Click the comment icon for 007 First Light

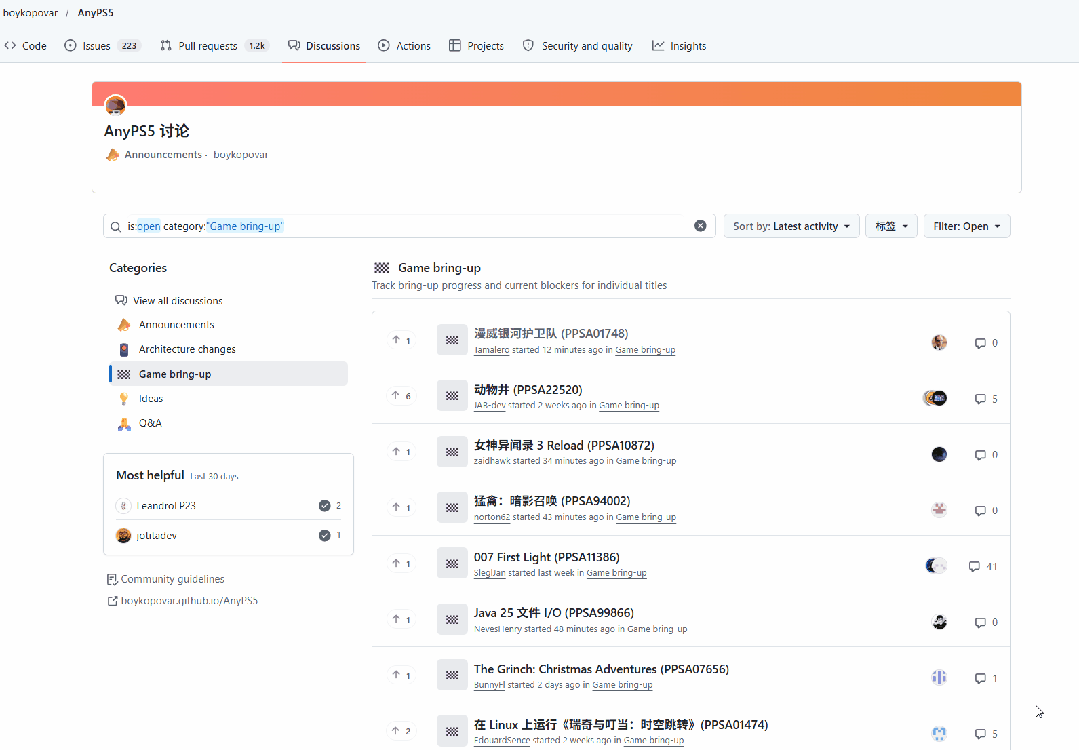tap(974, 566)
